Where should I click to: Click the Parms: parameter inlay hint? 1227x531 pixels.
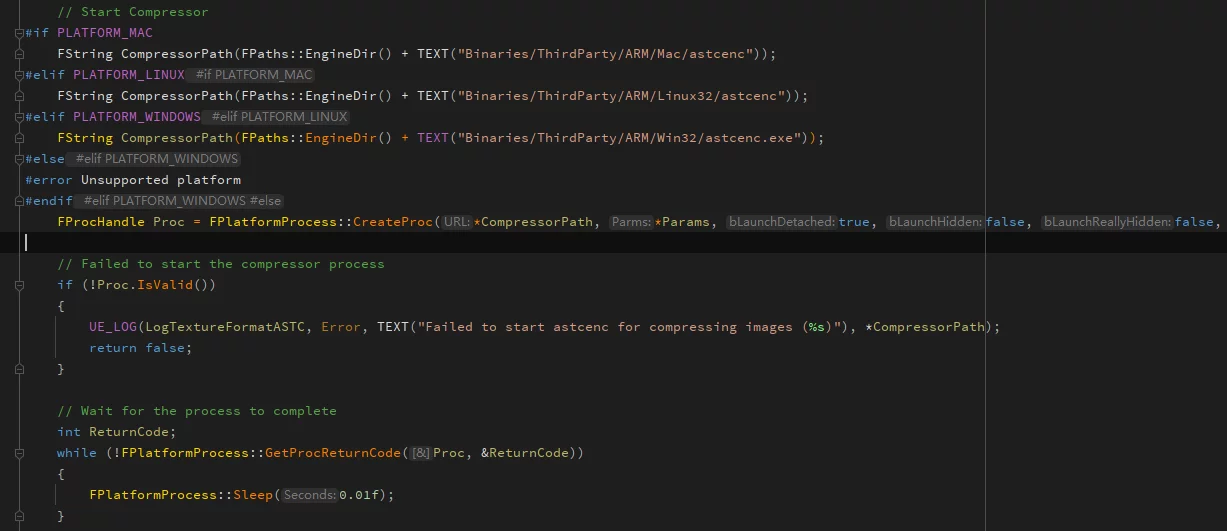click(631, 222)
